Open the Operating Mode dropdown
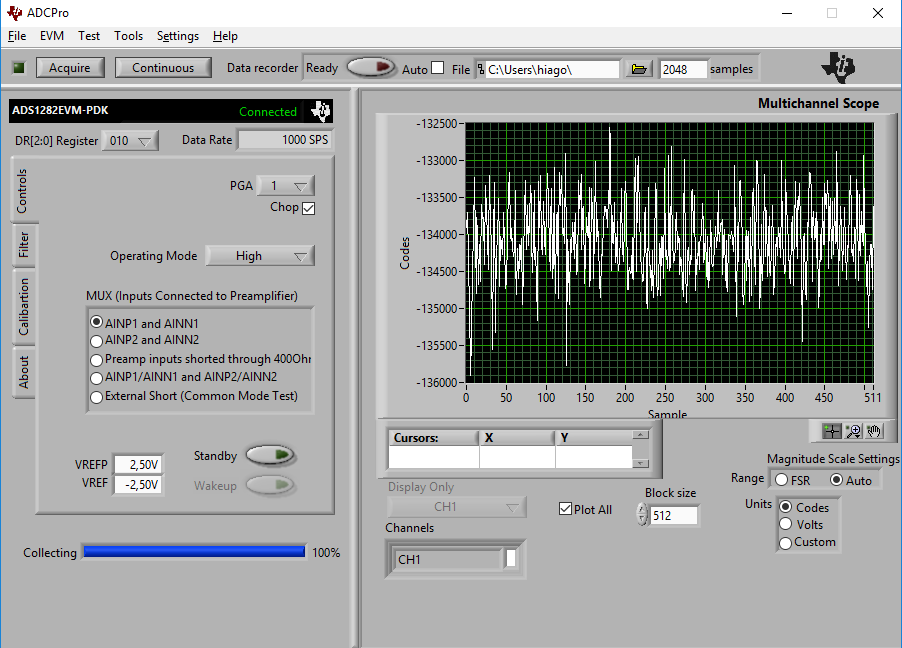Image resolution: width=902 pixels, height=648 pixels. (260, 256)
